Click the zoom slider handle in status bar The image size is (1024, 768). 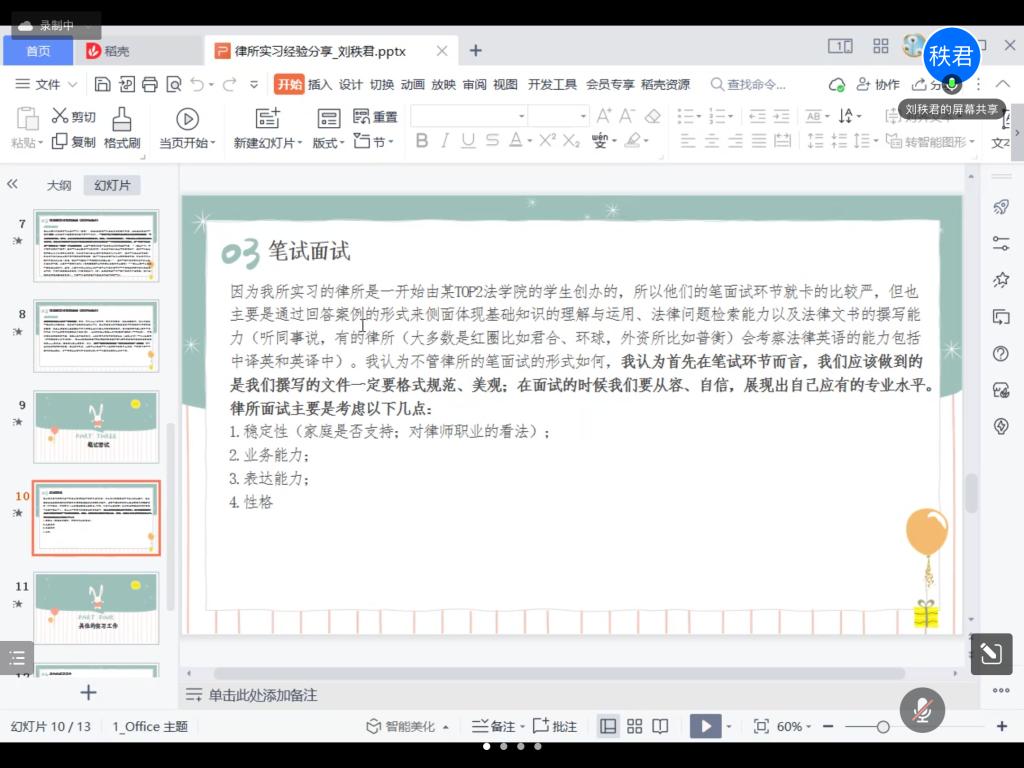point(883,727)
